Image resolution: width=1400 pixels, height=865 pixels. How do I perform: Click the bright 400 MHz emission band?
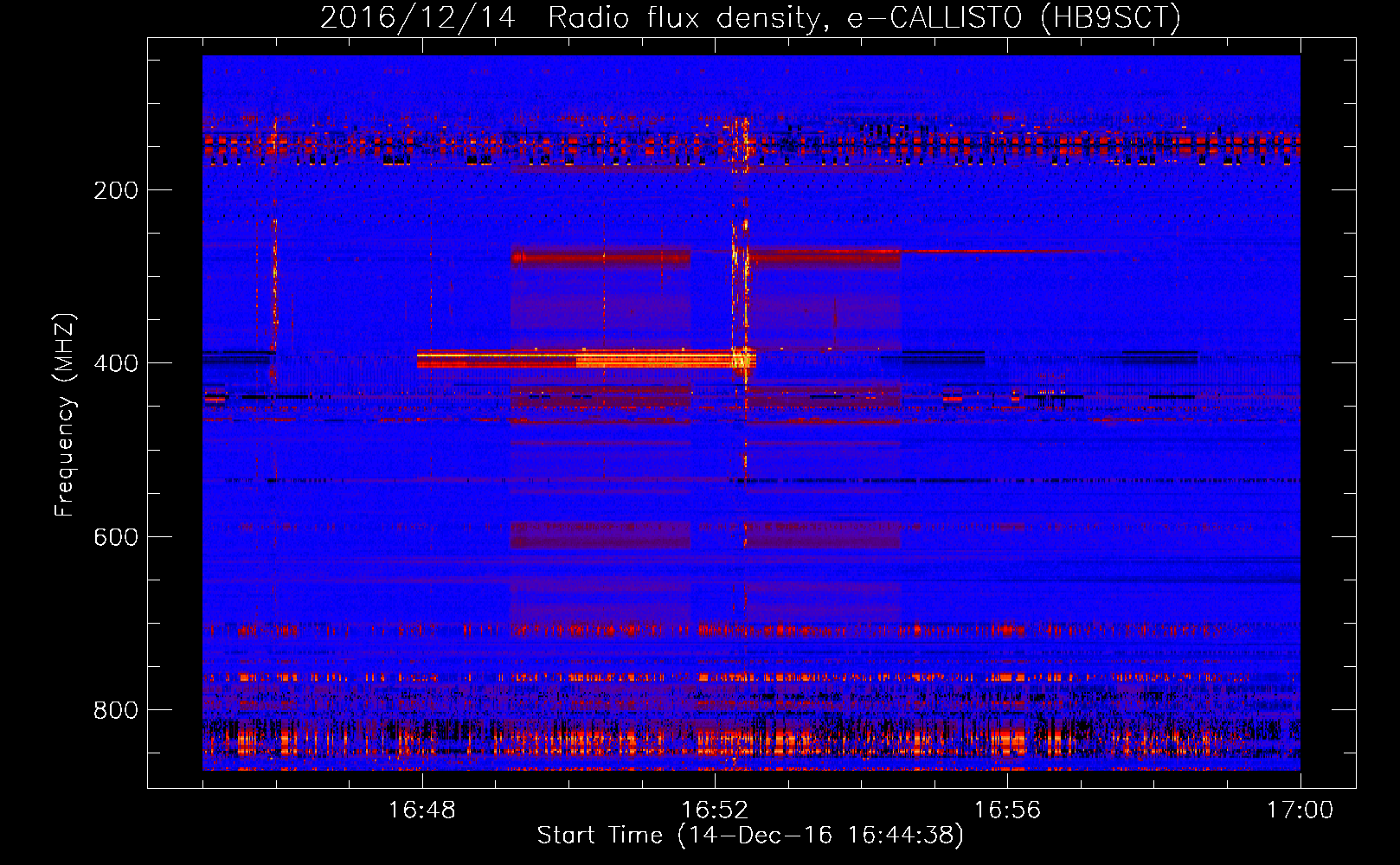point(587,359)
